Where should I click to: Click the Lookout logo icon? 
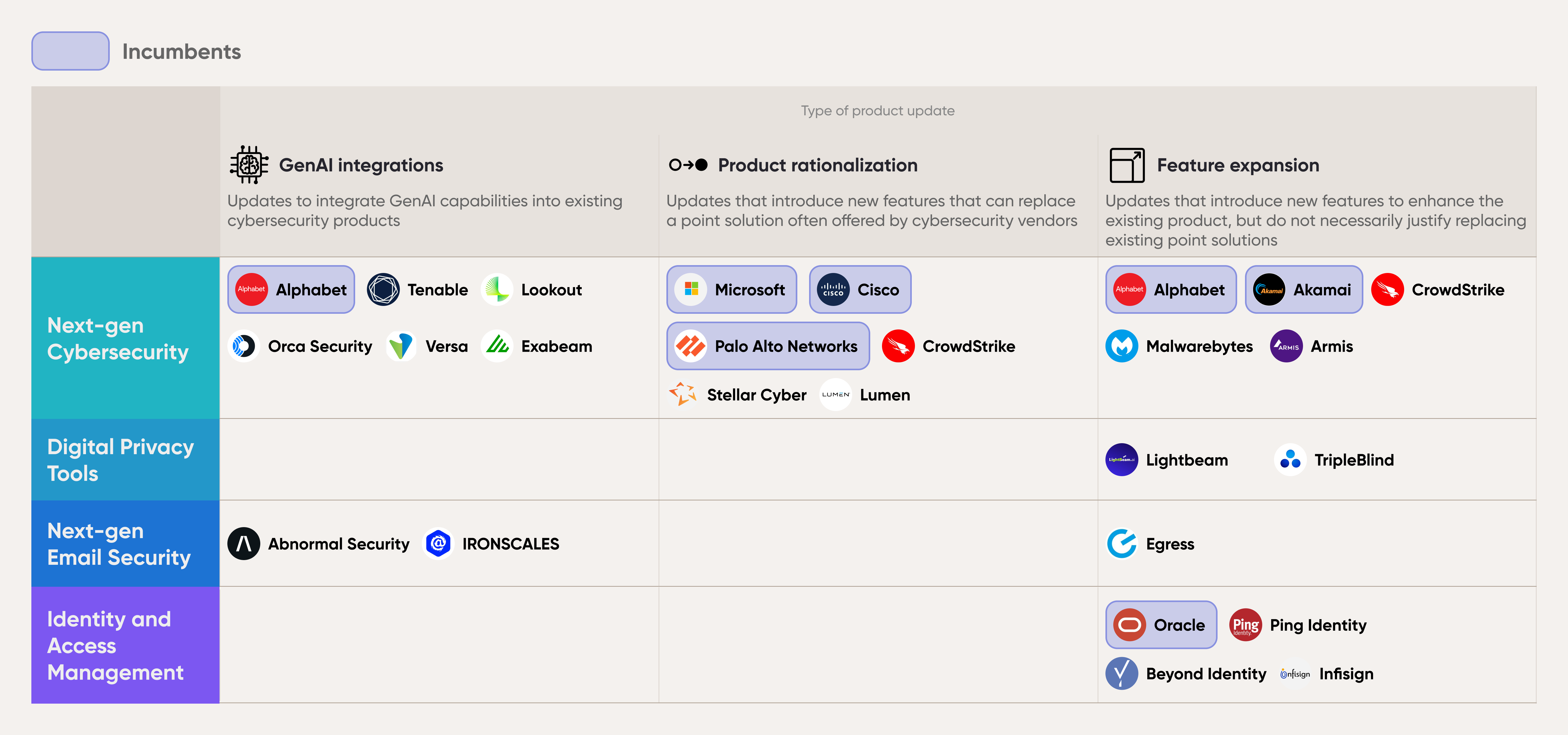click(497, 290)
